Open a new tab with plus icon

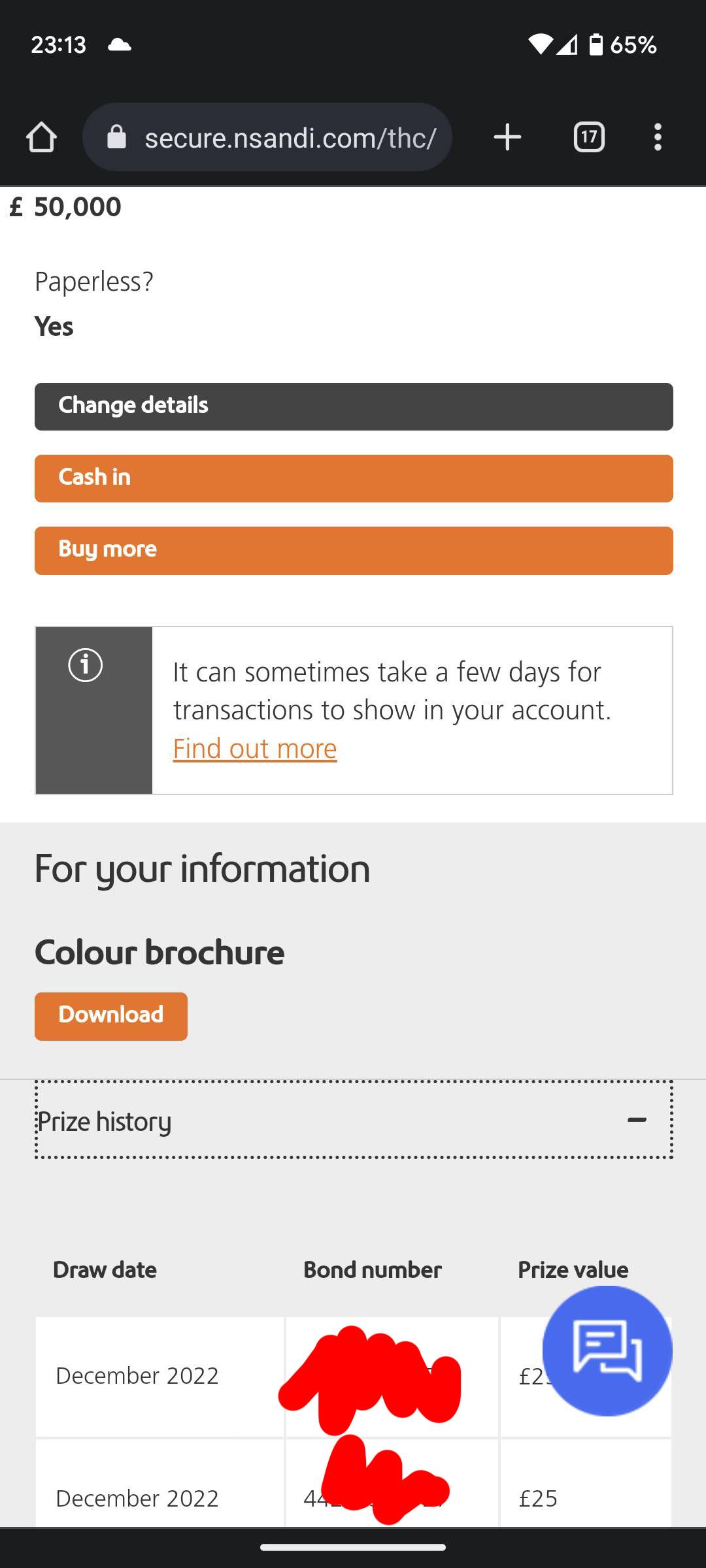point(507,137)
